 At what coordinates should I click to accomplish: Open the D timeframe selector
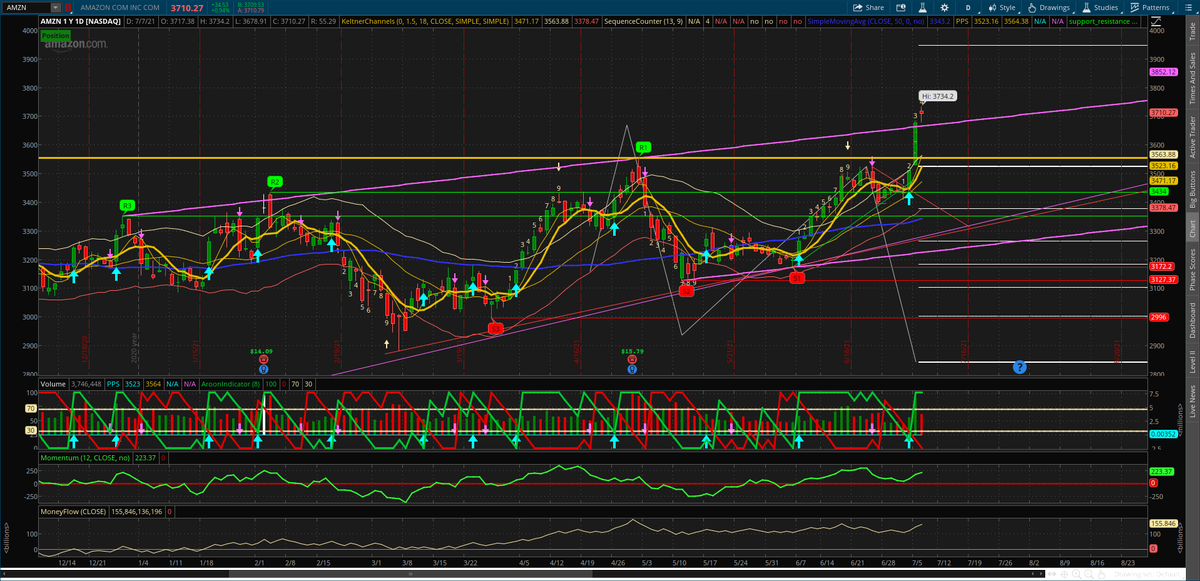click(x=968, y=7)
